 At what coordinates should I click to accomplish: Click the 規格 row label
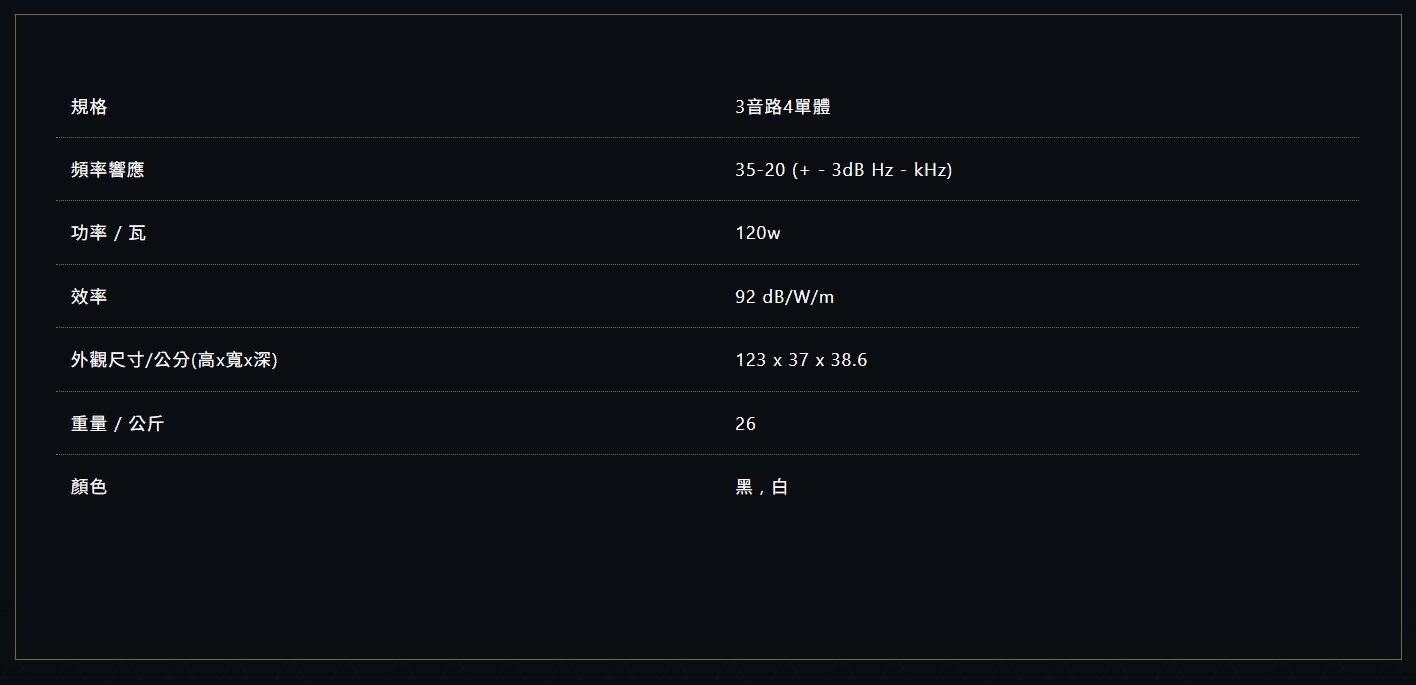point(89,107)
